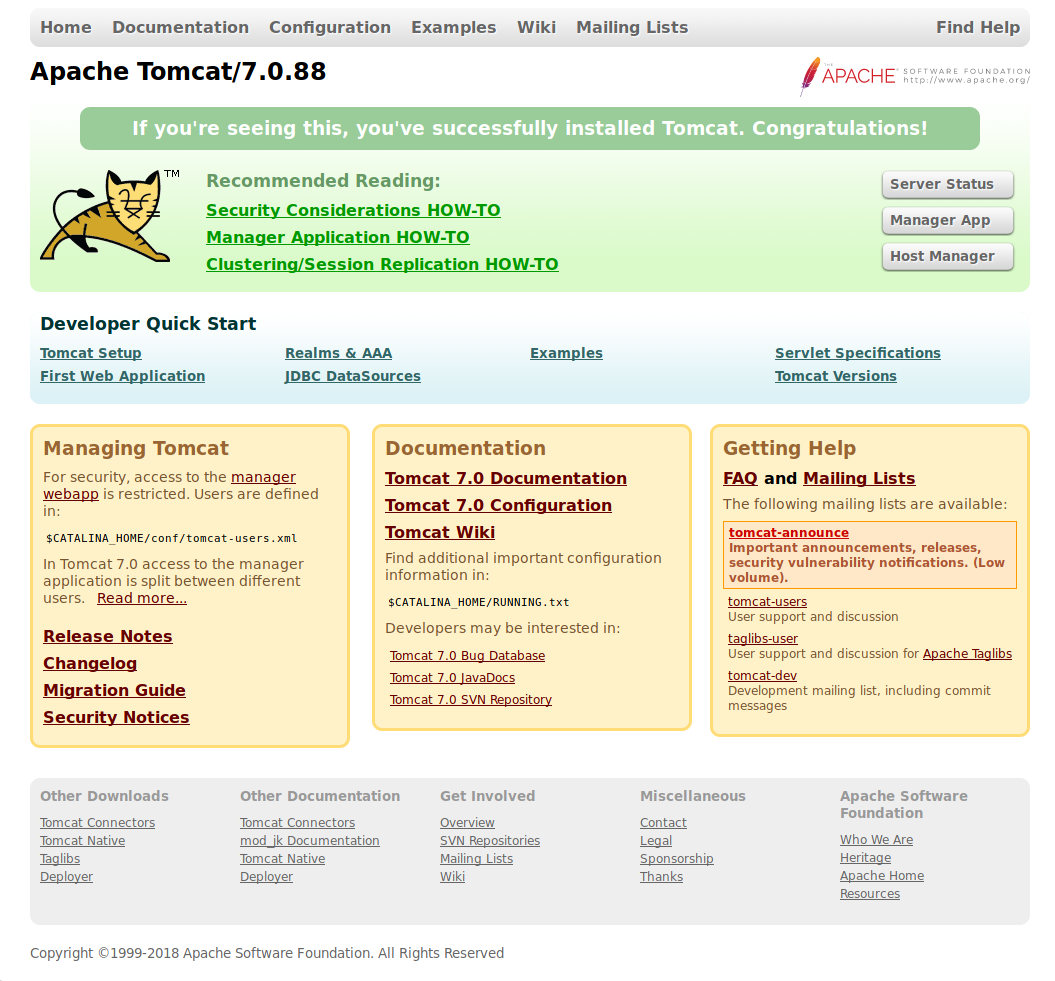Open the taglibs-user mailing list link
Image resolution: width=1055 pixels, height=981 pixels.
coord(763,639)
